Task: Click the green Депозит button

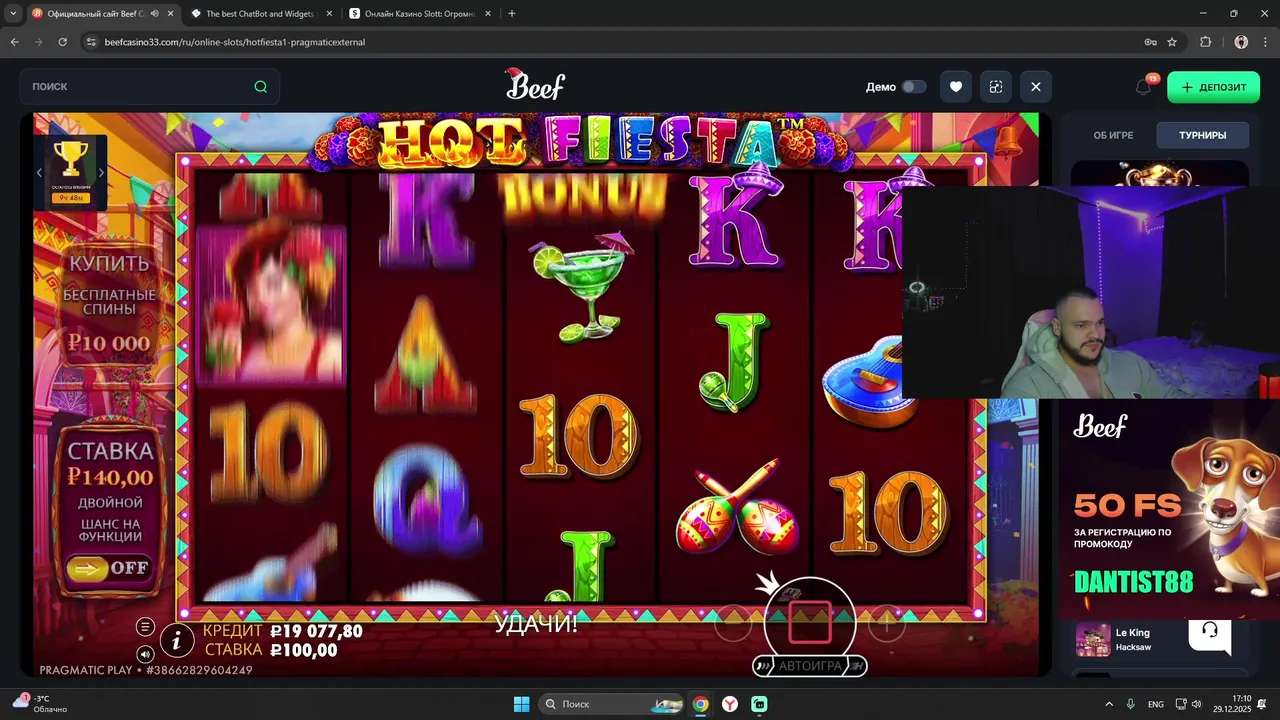Action: click(x=1213, y=87)
